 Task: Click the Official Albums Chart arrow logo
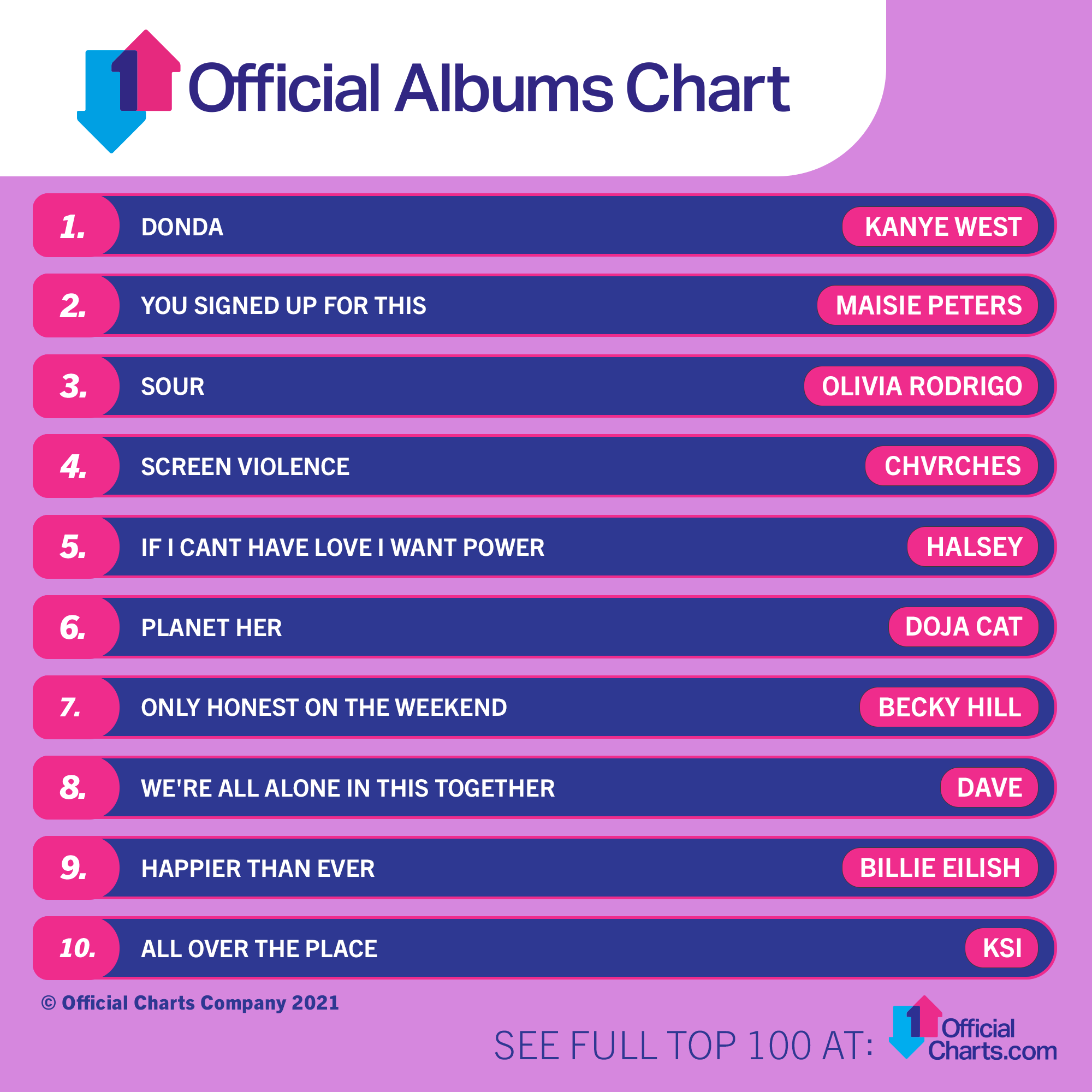coord(129,91)
